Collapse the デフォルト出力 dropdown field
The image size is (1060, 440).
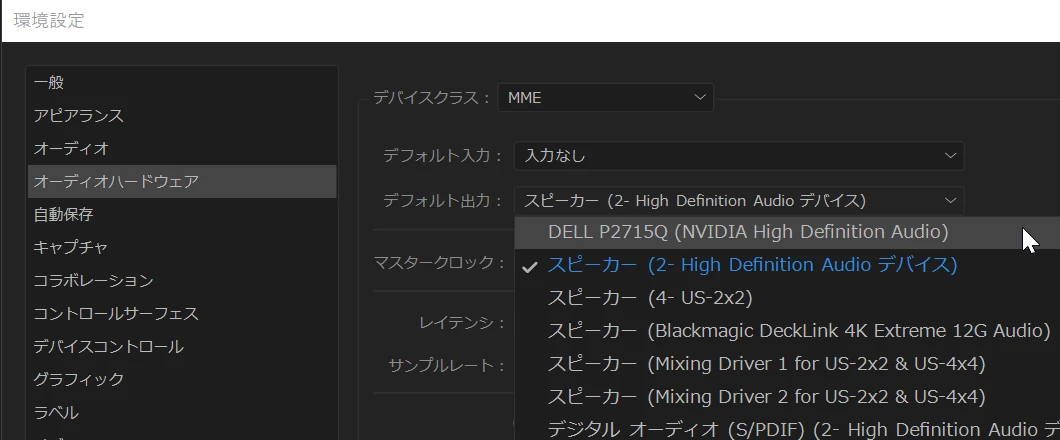[738, 201]
